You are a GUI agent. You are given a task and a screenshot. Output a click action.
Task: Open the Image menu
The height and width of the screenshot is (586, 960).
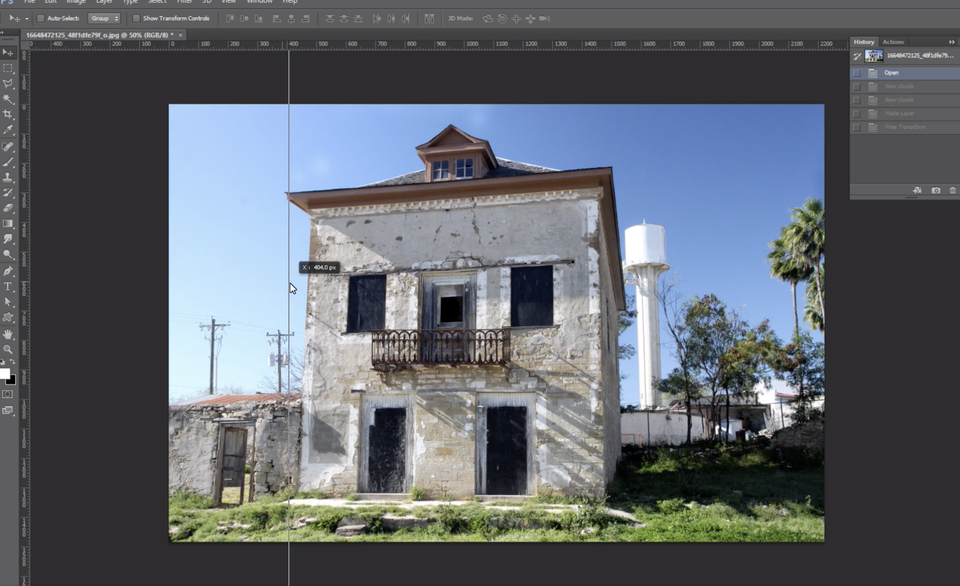coord(76,2)
